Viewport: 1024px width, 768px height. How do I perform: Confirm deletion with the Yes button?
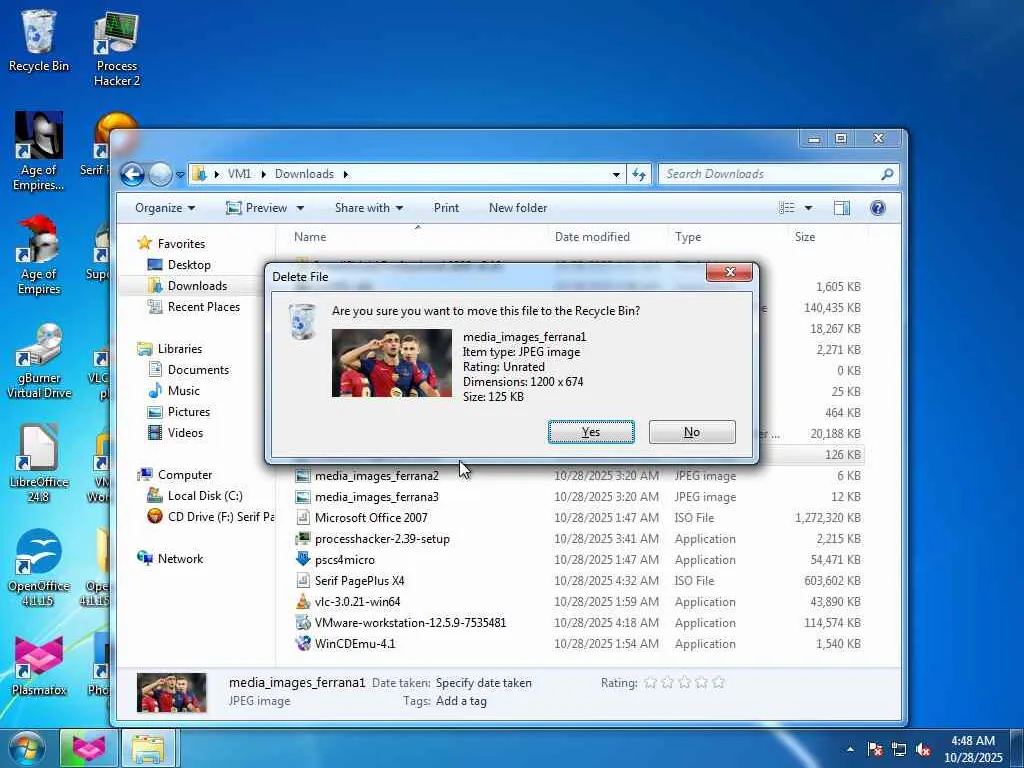[591, 432]
